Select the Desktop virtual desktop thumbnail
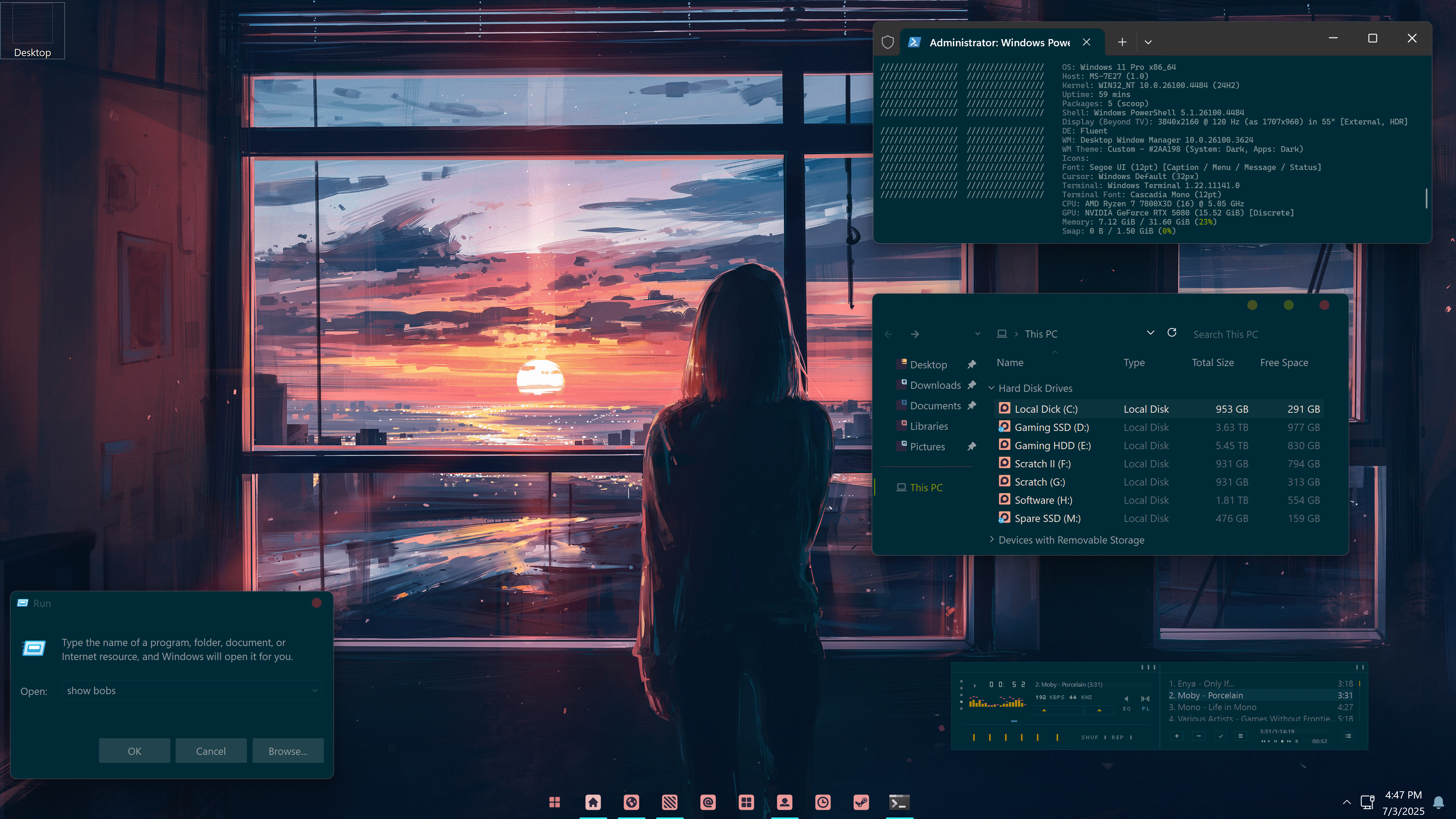This screenshot has height=819, width=1456. click(x=32, y=30)
